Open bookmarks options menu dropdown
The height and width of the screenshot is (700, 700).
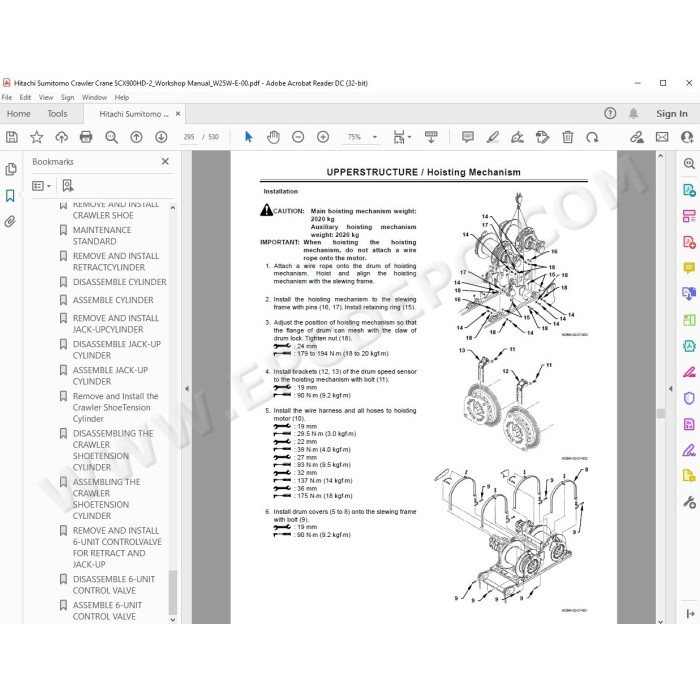coord(42,186)
